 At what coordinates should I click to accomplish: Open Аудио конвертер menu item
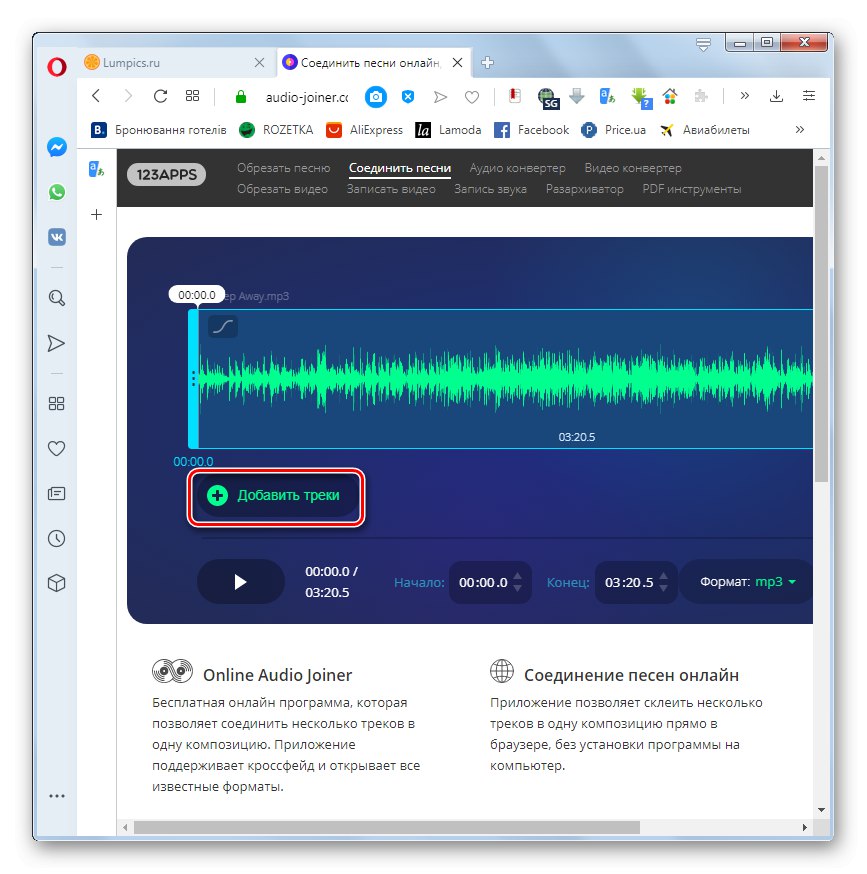[x=517, y=168]
